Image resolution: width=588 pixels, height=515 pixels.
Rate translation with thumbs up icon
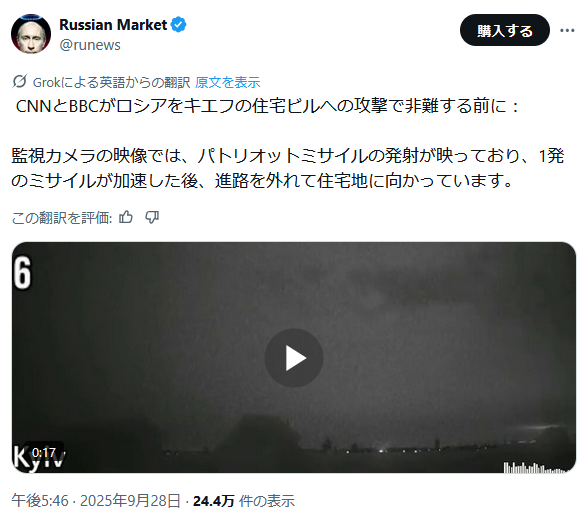[x=126, y=217]
